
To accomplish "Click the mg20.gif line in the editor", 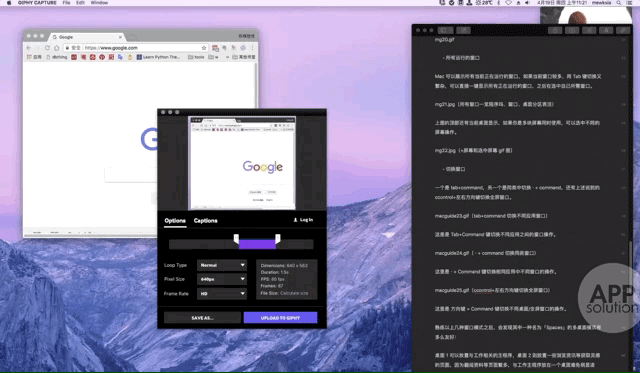I will (x=444, y=40).
